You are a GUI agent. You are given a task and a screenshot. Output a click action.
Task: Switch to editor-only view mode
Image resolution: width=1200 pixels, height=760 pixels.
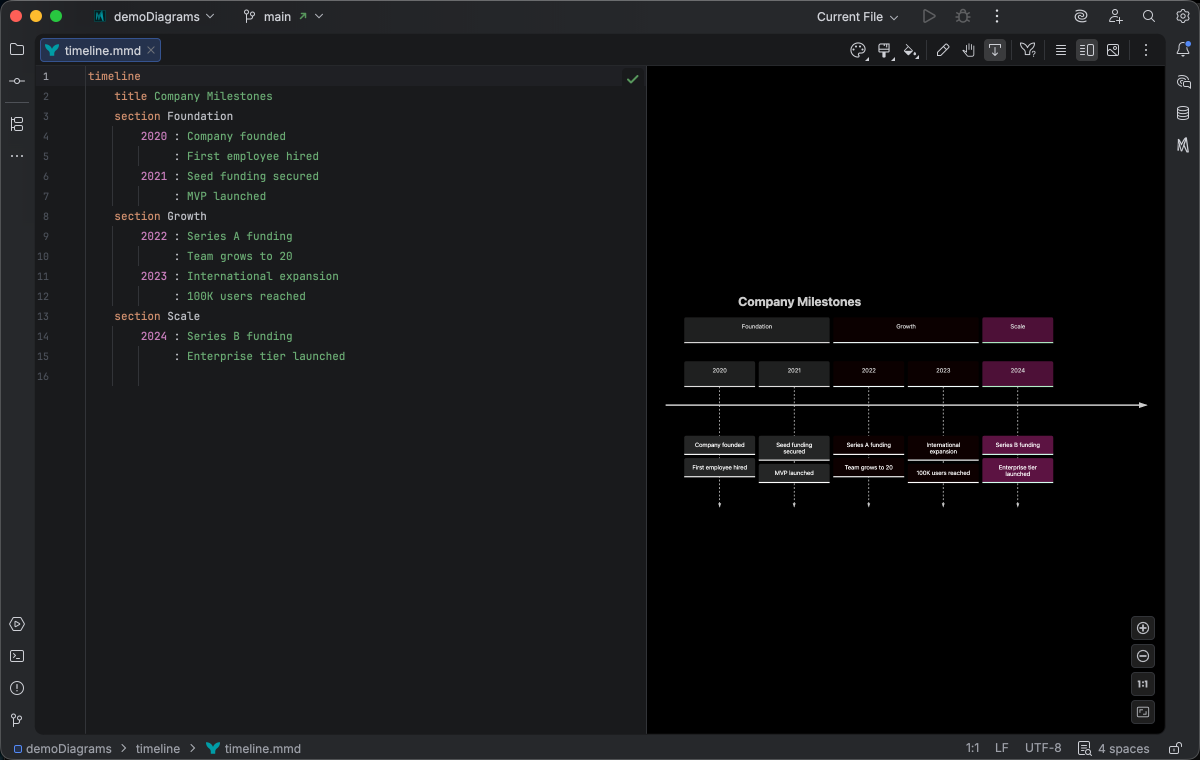pos(1061,50)
